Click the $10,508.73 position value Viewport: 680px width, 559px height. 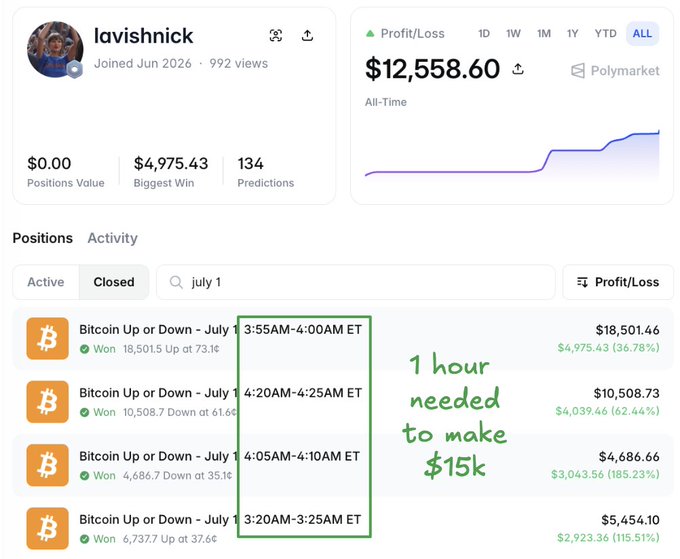626,393
